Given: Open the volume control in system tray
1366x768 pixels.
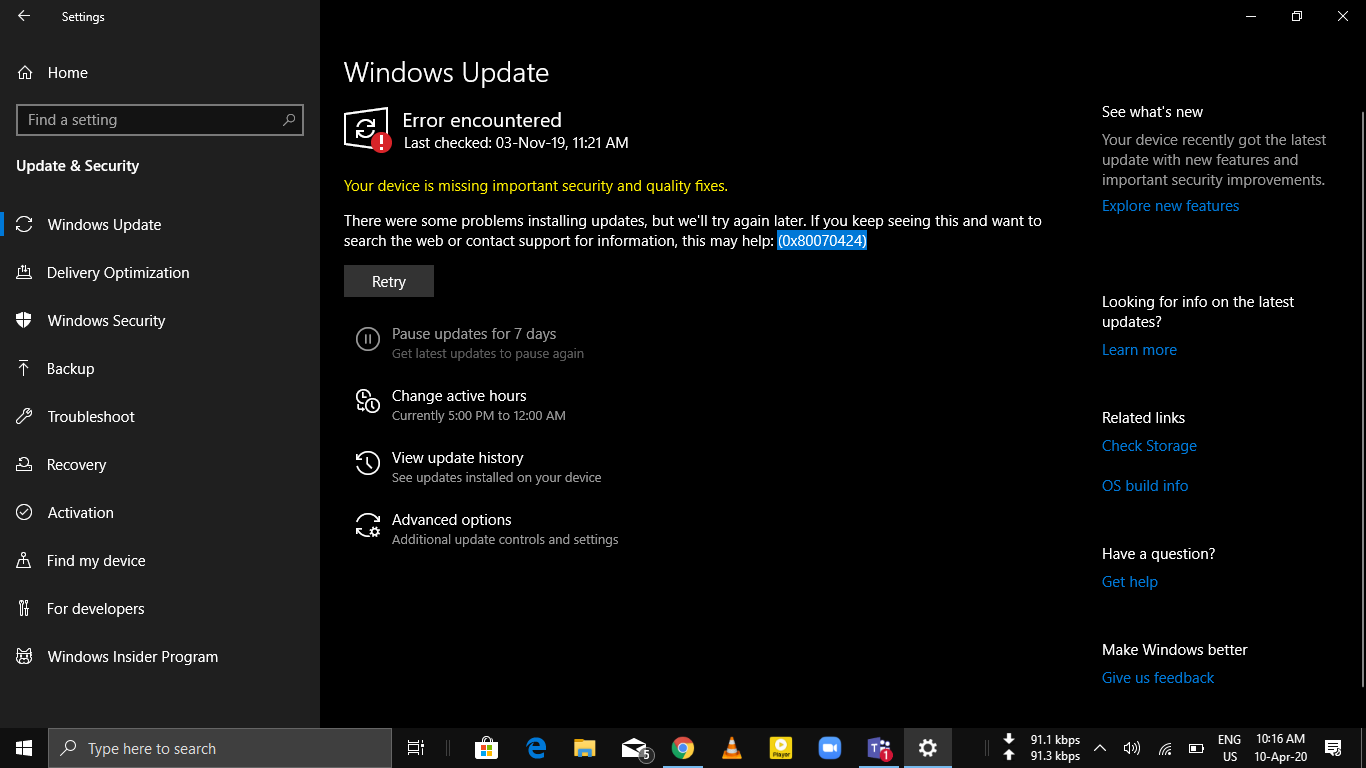Looking at the screenshot, I should coord(1131,747).
